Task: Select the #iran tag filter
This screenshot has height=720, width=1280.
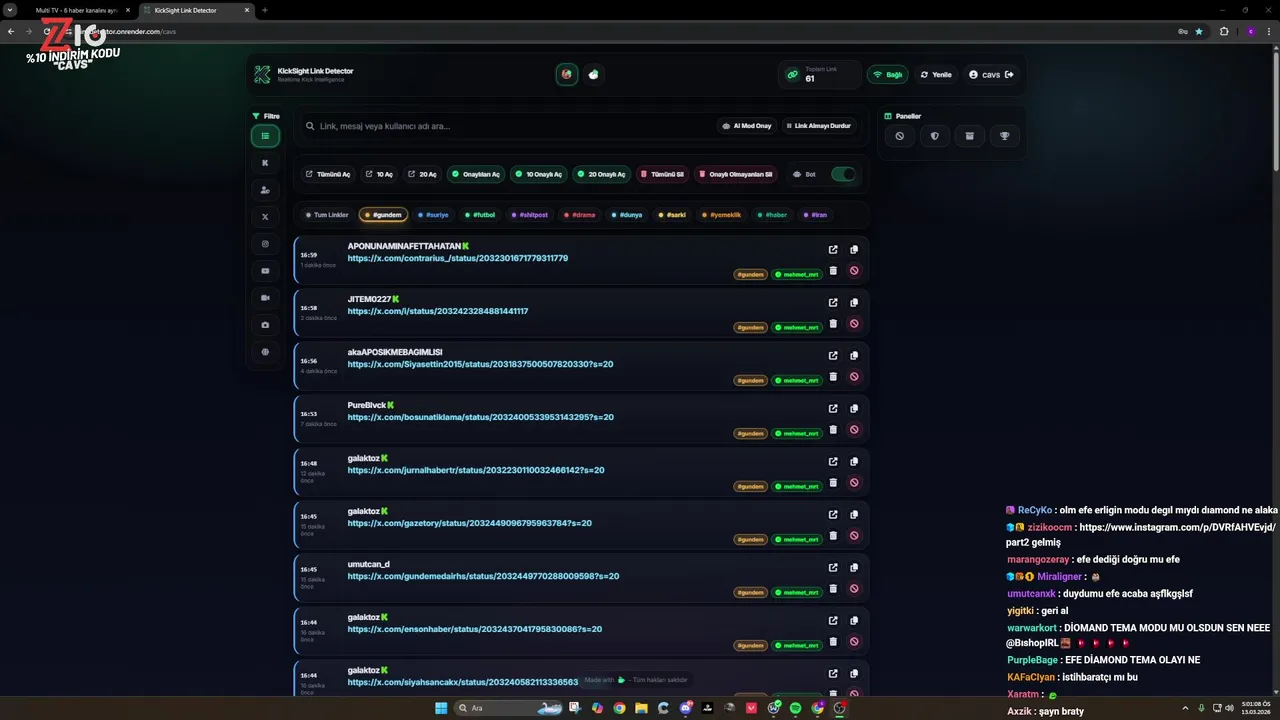Action: (815, 215)
